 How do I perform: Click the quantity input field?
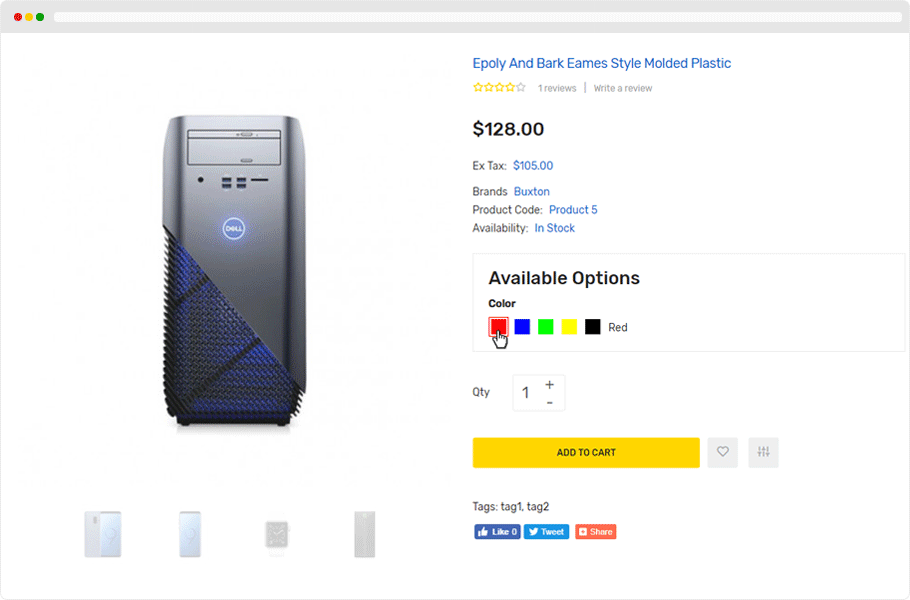point(526,393)
